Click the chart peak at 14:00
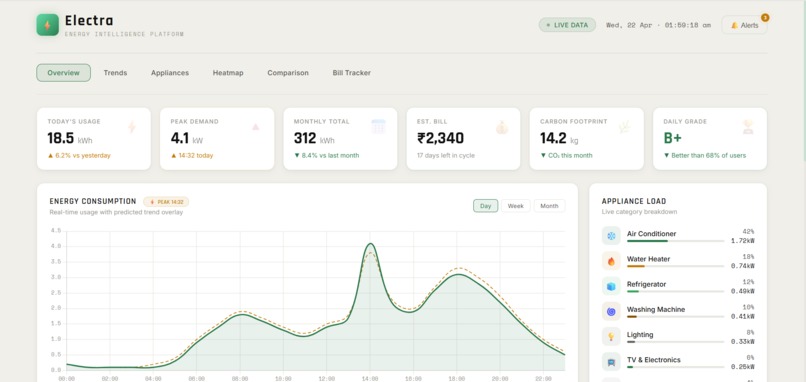806x382 pixels. click(x=370, y=244)
